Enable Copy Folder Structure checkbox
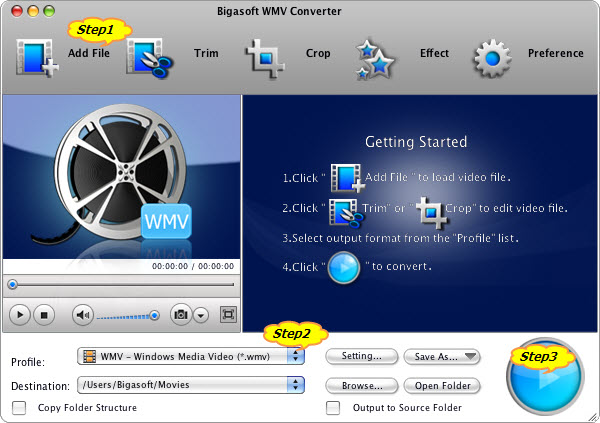600x423 pixels. click(19, 408)
